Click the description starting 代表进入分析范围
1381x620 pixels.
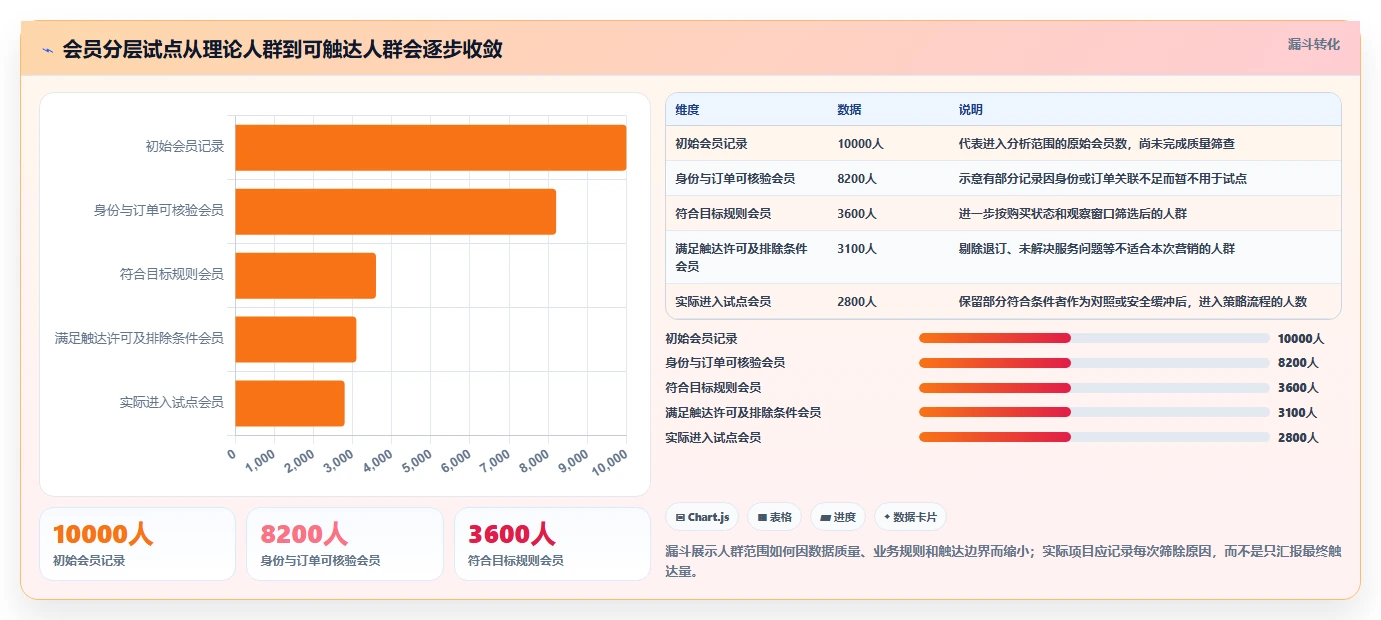tap(1096, 144)
